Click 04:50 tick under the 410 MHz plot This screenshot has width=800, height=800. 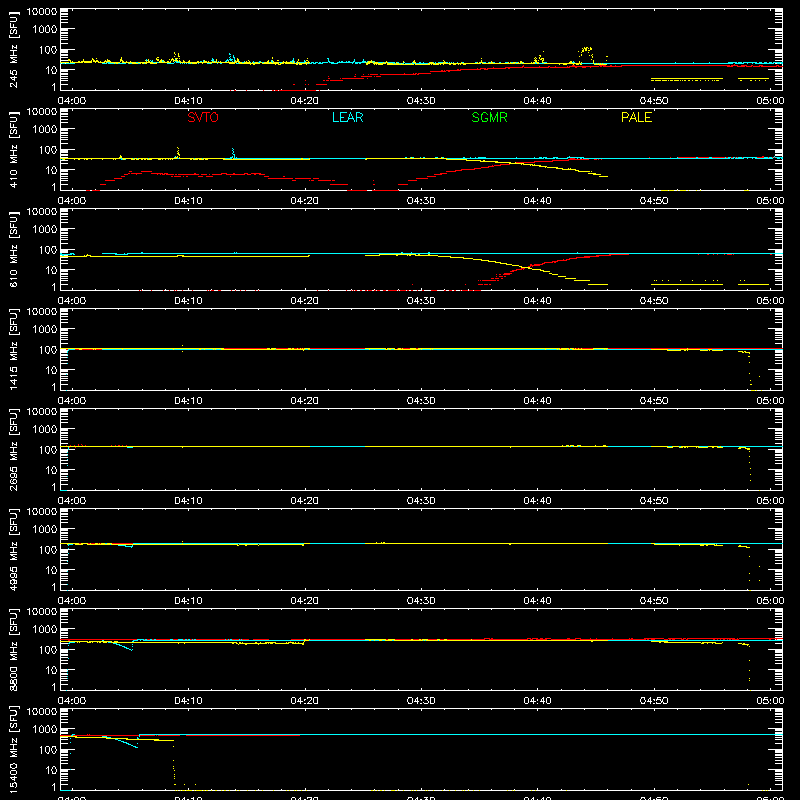coord(654,201)
